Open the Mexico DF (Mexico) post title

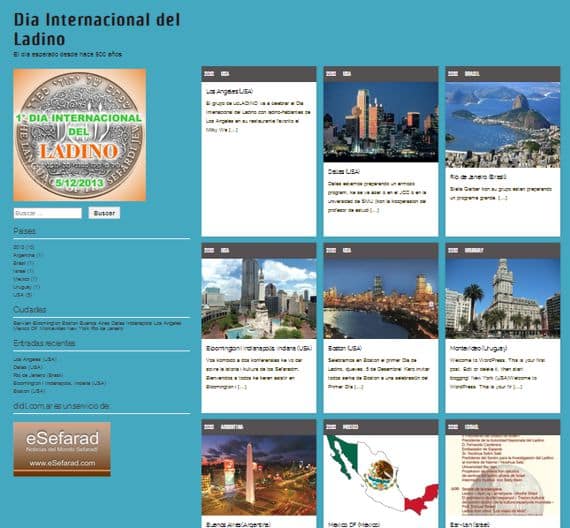coord(354,525)
